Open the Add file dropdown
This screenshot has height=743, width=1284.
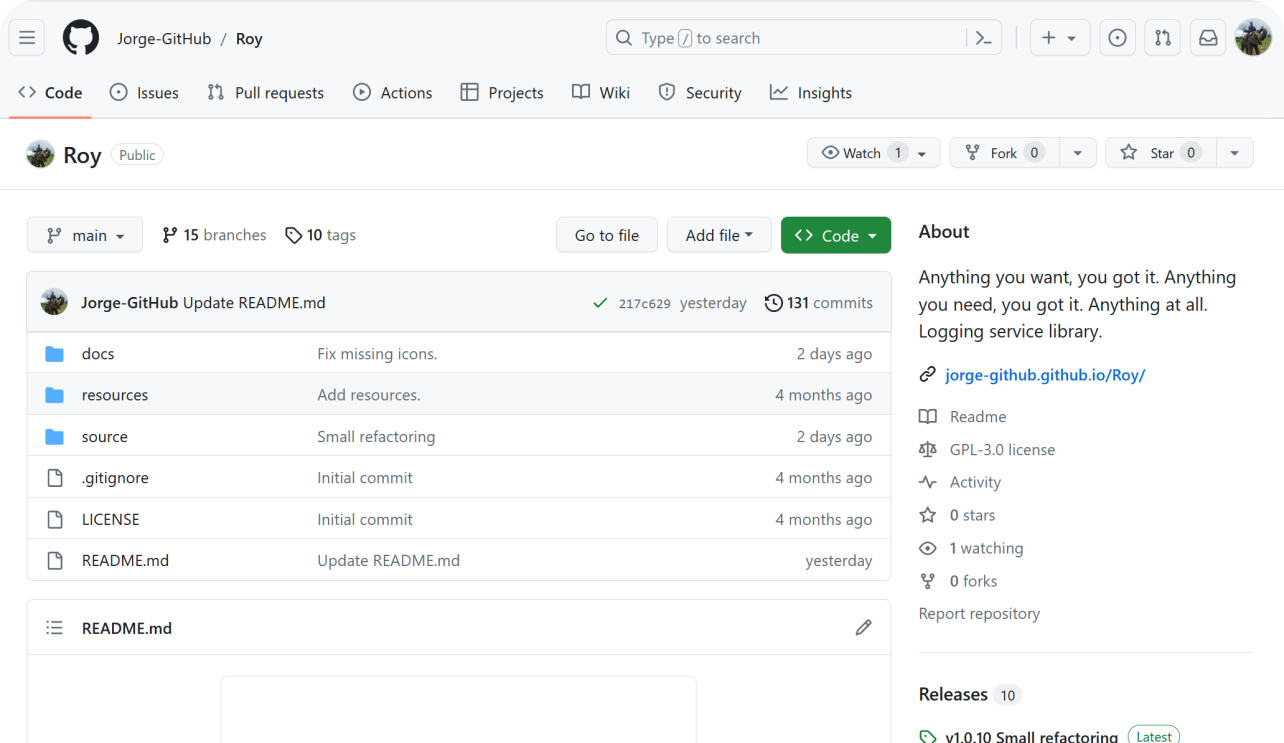pyautogui.click(x=719, y=235)
